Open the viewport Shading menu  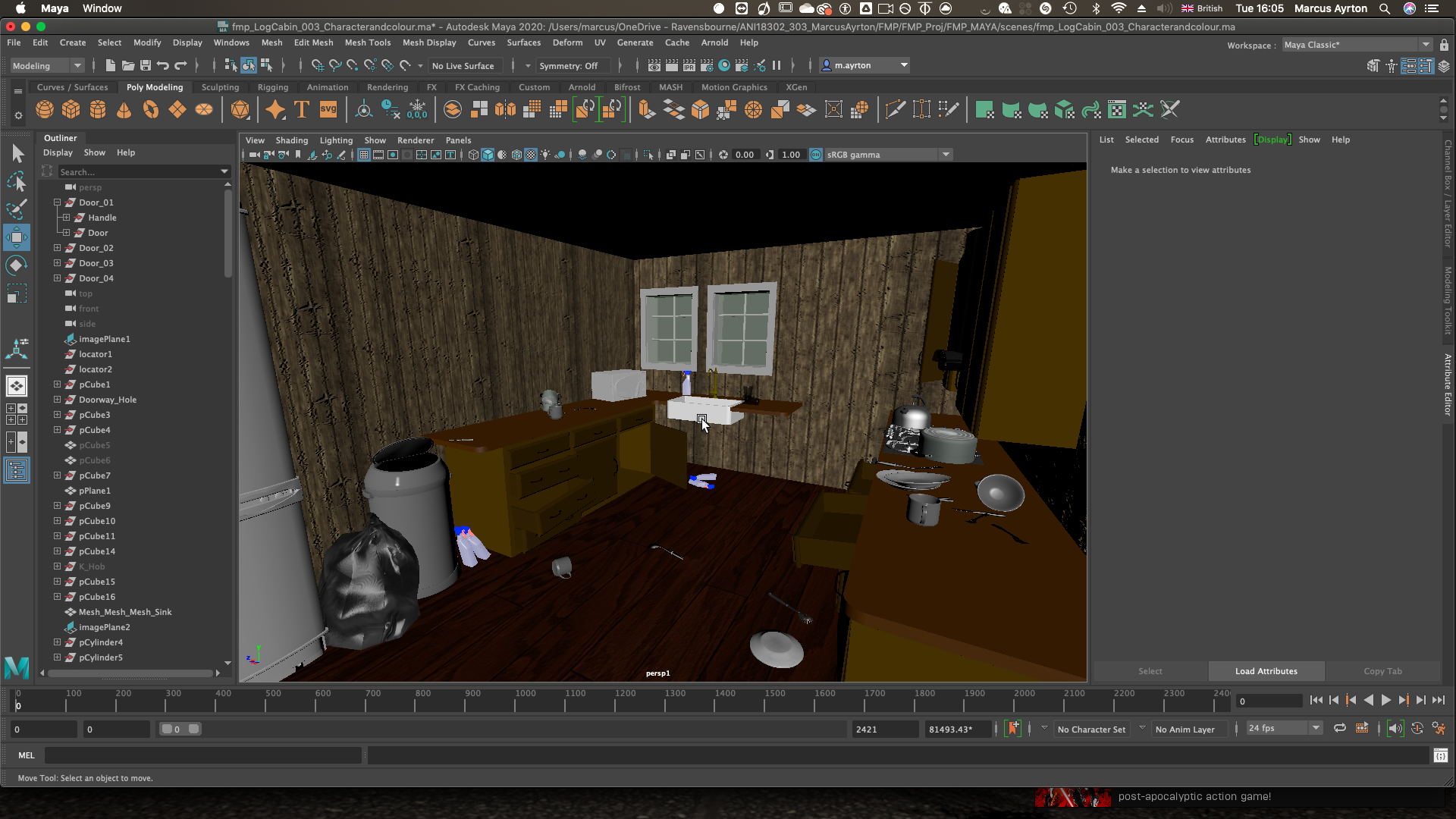click(291, 140)
